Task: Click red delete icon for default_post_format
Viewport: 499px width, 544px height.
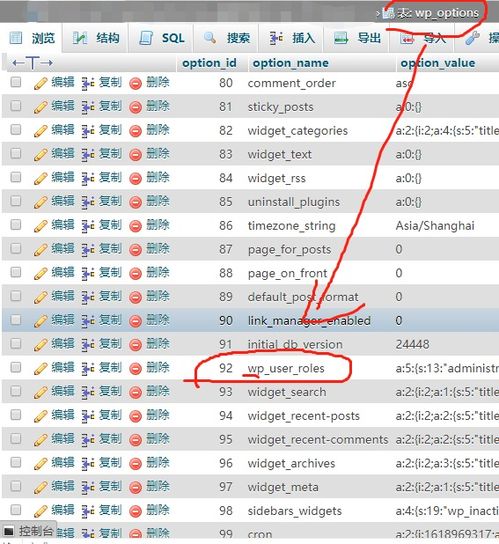Action: (x=135, y=297)
